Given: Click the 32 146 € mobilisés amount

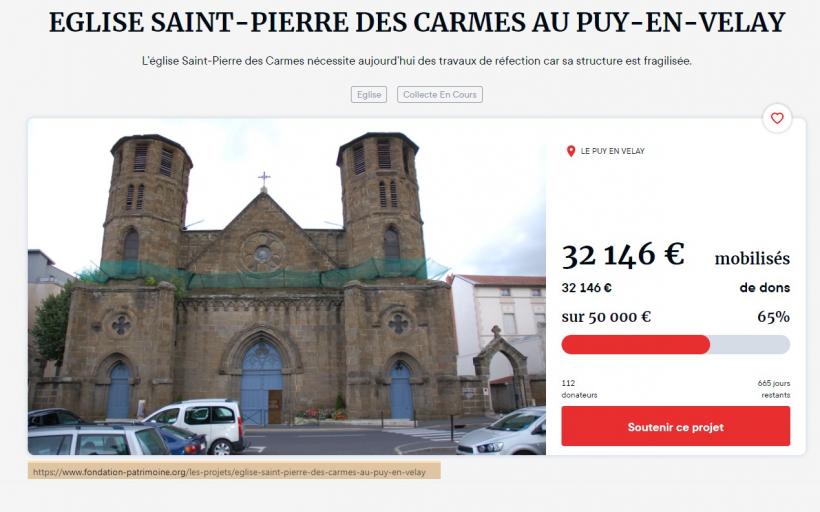Looking at the screenshot, I should pos(676,255).
